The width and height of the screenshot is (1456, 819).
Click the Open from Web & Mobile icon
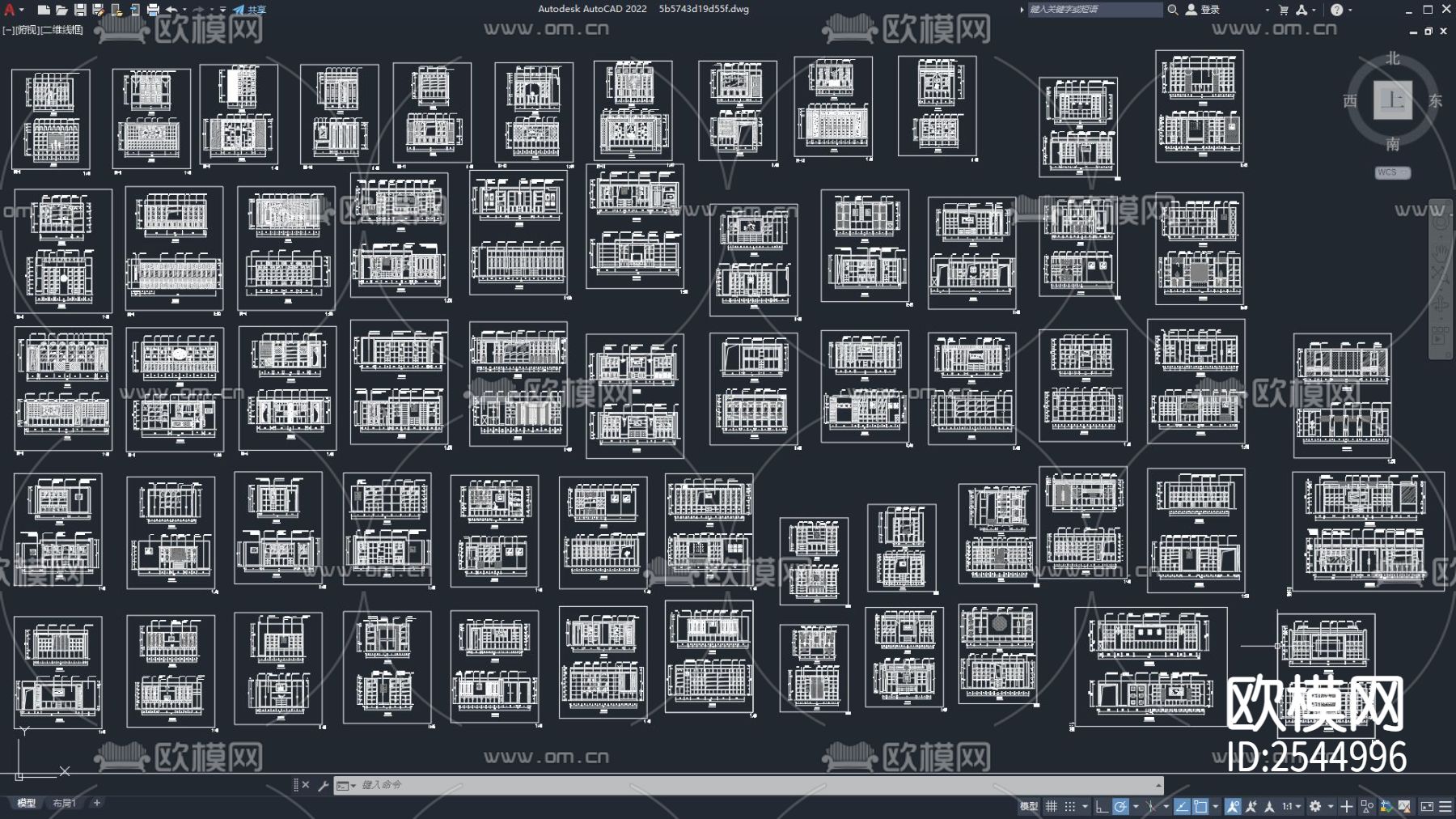click(116, 10)
